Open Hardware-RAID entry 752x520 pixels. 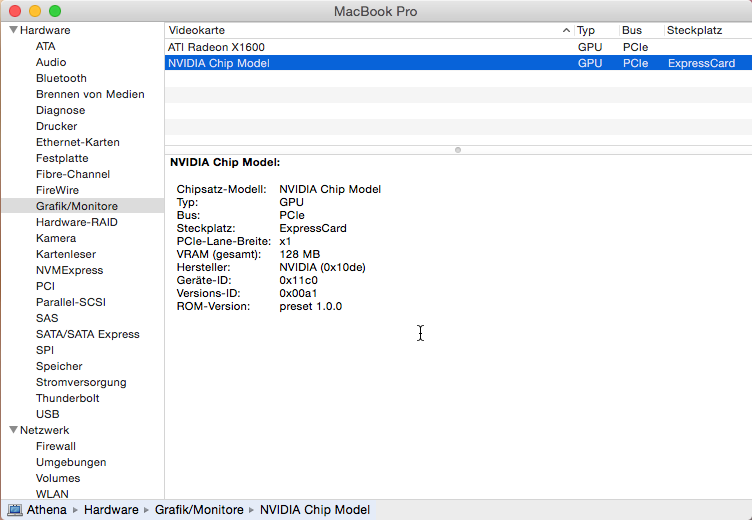tap(77, 222)
